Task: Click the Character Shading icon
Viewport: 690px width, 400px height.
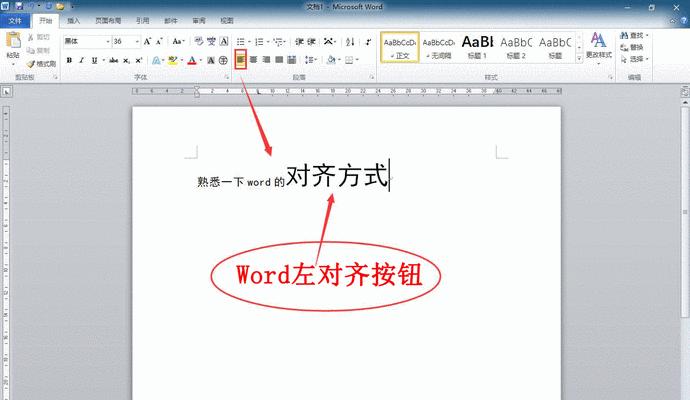Action: point(211,60)
